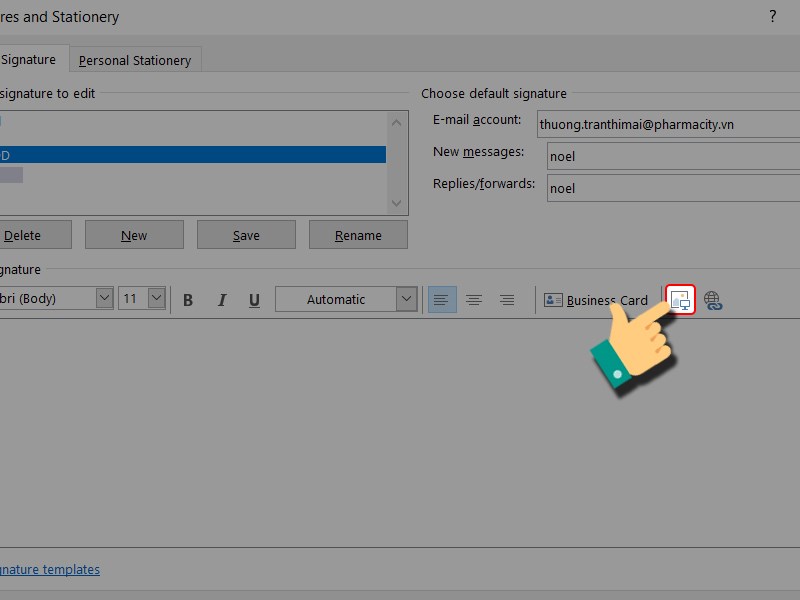Select the signature below the highlighted one
800x600 pixels.
[11, 175]
